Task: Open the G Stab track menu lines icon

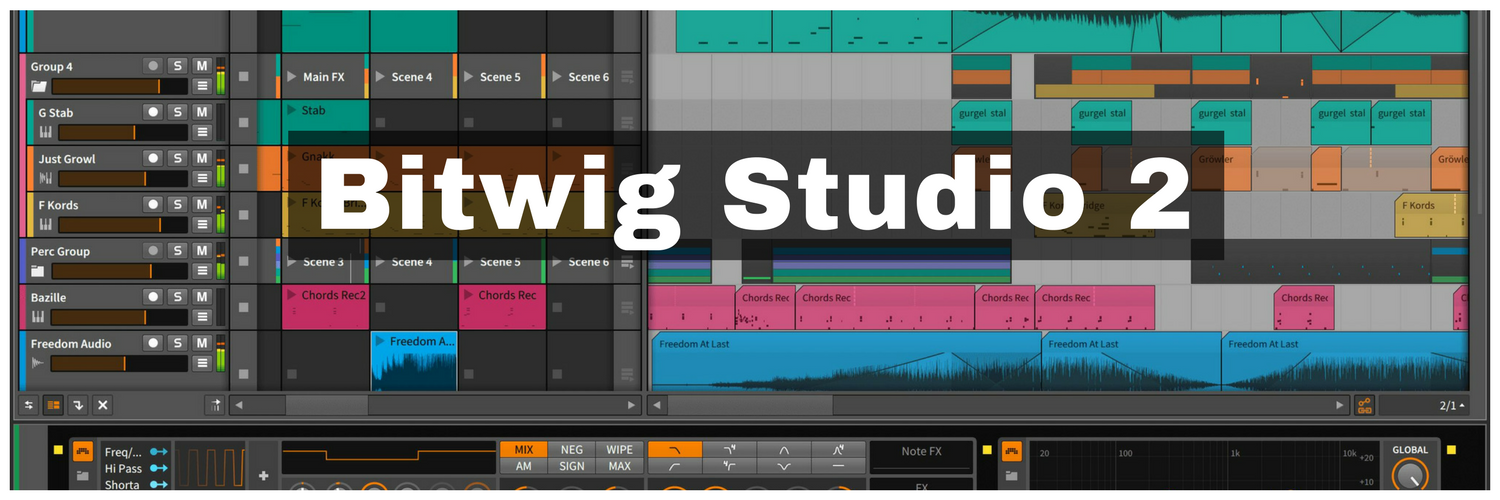Action: tap(201, 132)
